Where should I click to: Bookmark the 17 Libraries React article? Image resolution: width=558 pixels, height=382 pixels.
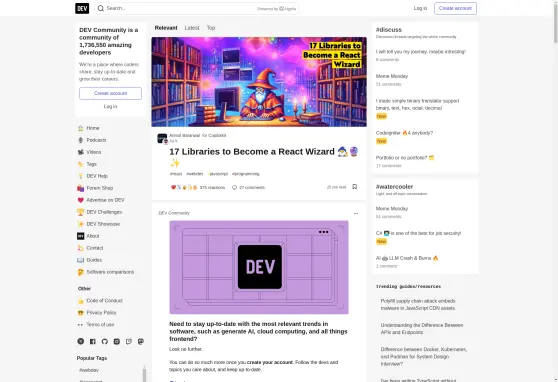(x=354, y=187)
